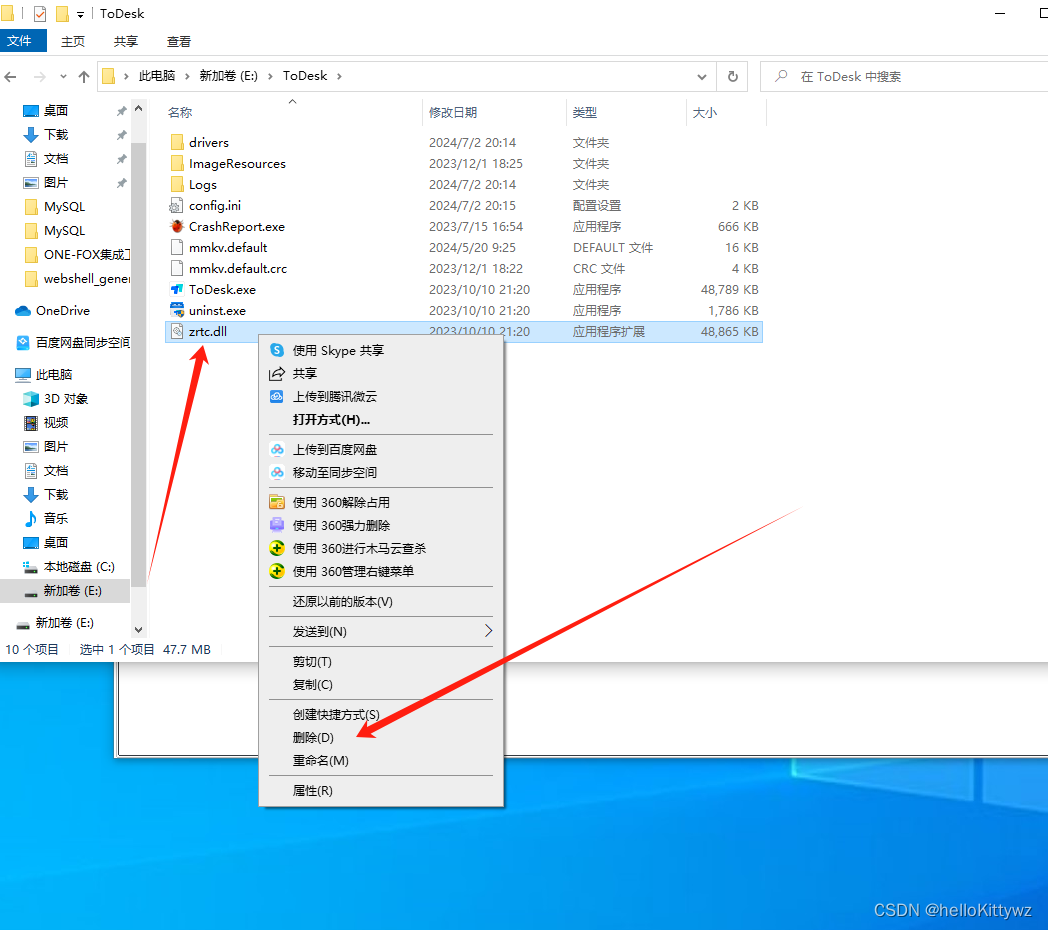1048x930 pixels.
Task: Click the uninst.exe file icon
Action: tap(177, 310)
